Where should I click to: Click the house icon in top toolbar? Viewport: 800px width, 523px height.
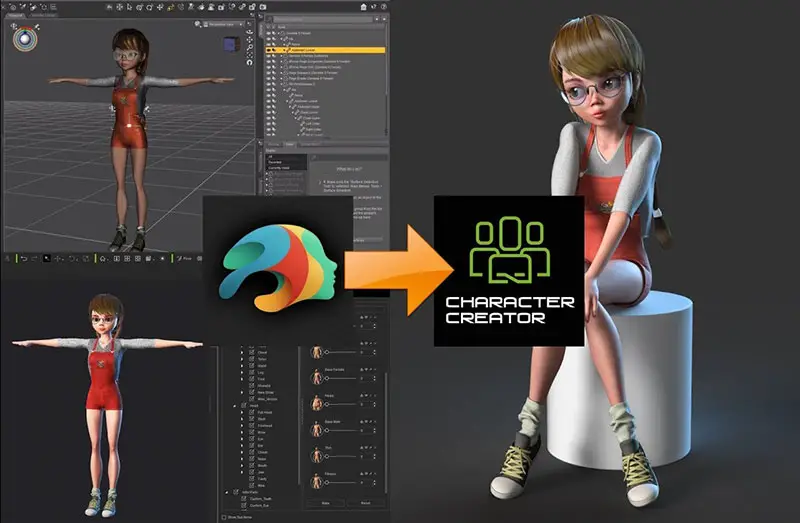pyautogui.click(x=363, y=7)
